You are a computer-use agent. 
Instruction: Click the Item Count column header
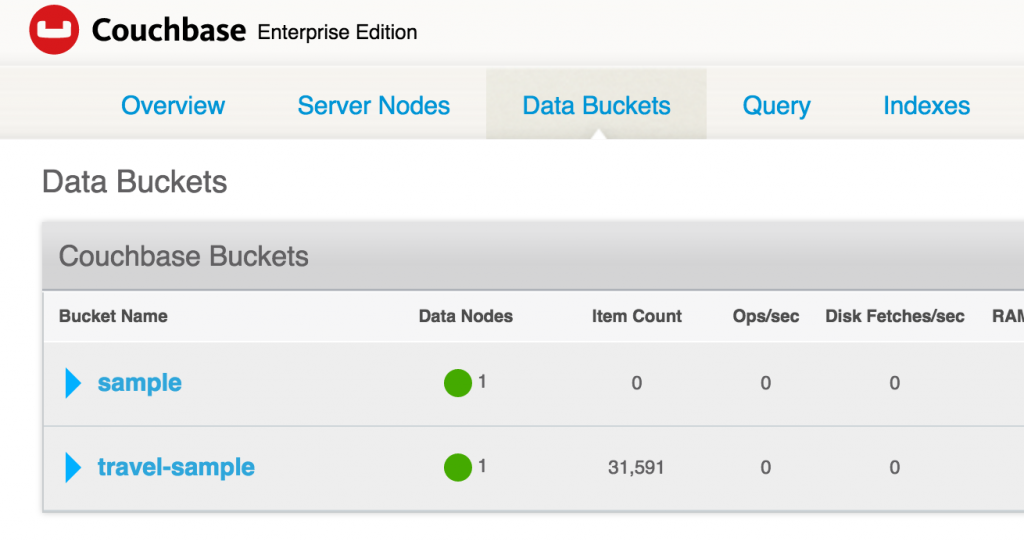(637, 316)
